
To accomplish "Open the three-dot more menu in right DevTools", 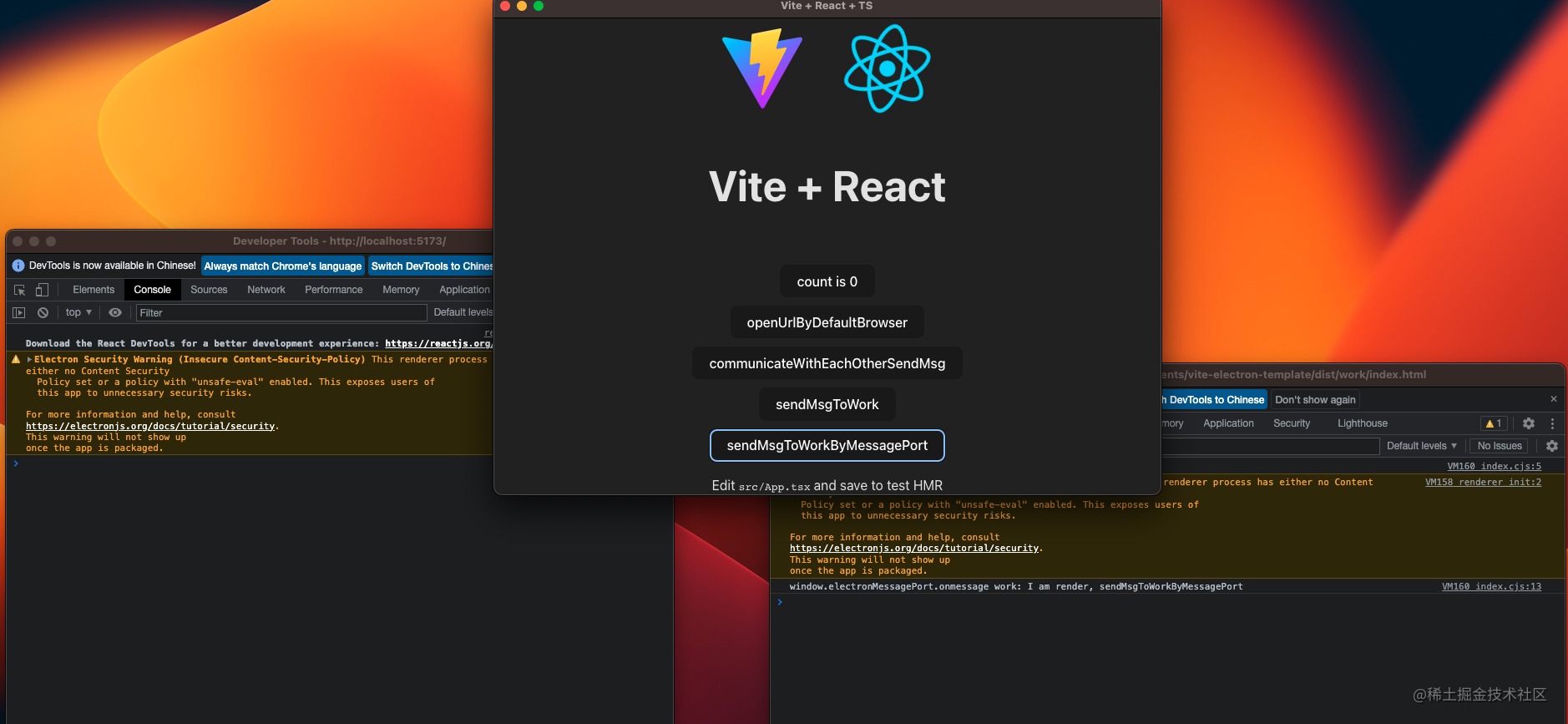I will [x=1552, y=423].
